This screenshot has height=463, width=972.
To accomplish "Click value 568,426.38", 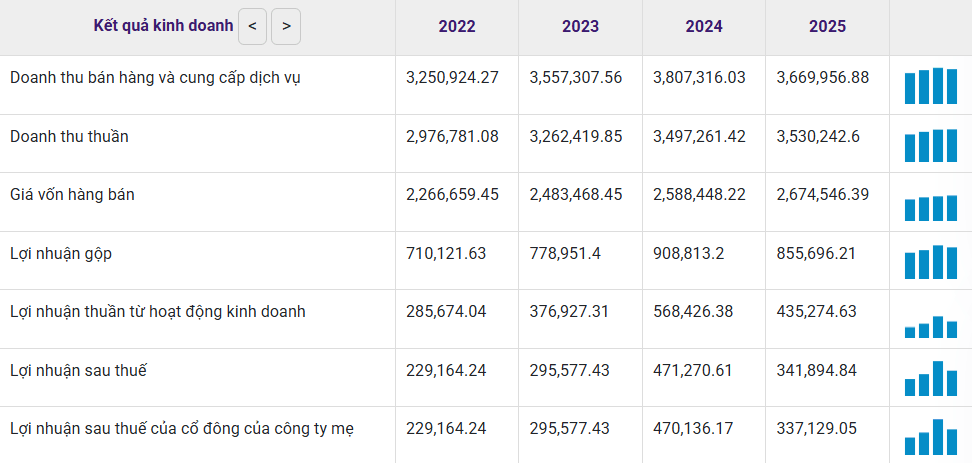I will [693, 311].
